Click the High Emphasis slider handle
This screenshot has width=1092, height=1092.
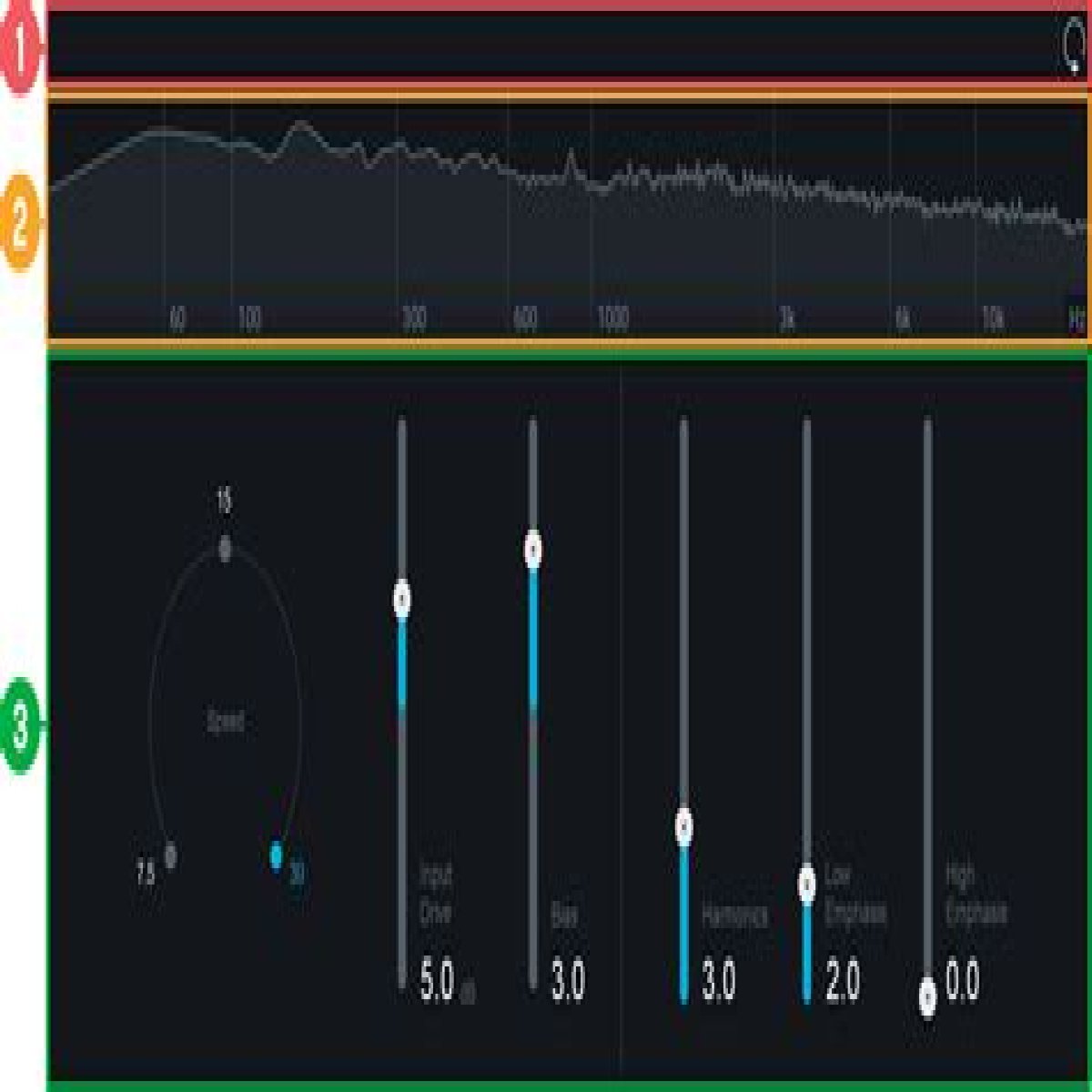coord(927,996)
